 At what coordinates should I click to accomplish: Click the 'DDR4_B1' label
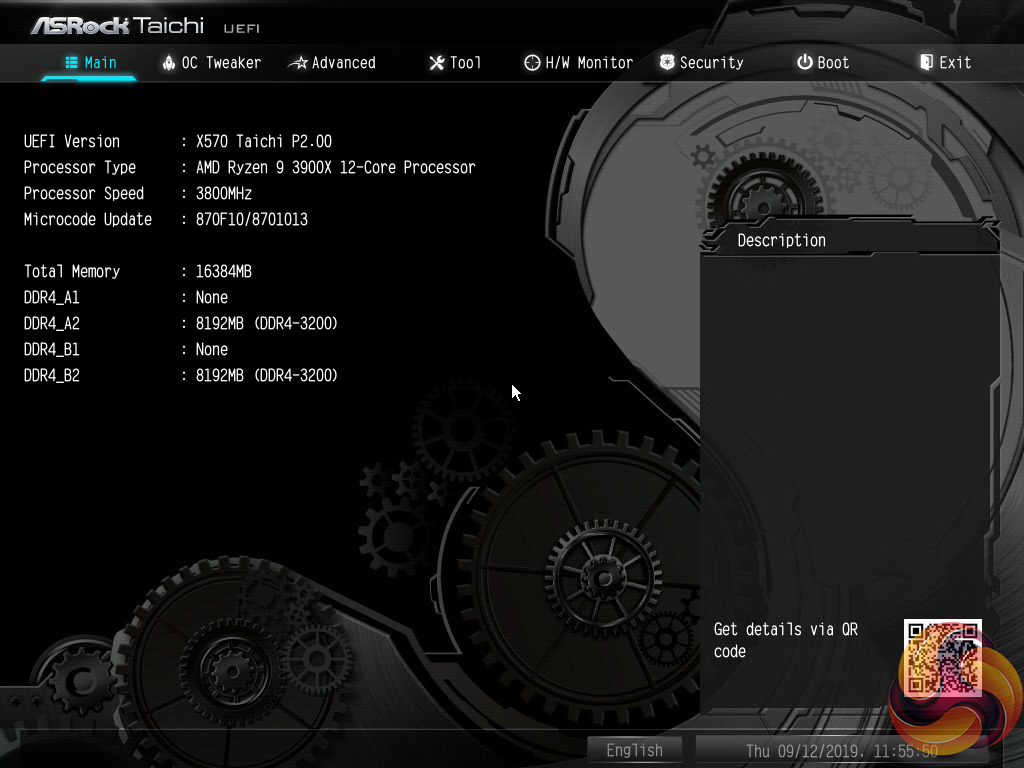[x=52, y=350]
